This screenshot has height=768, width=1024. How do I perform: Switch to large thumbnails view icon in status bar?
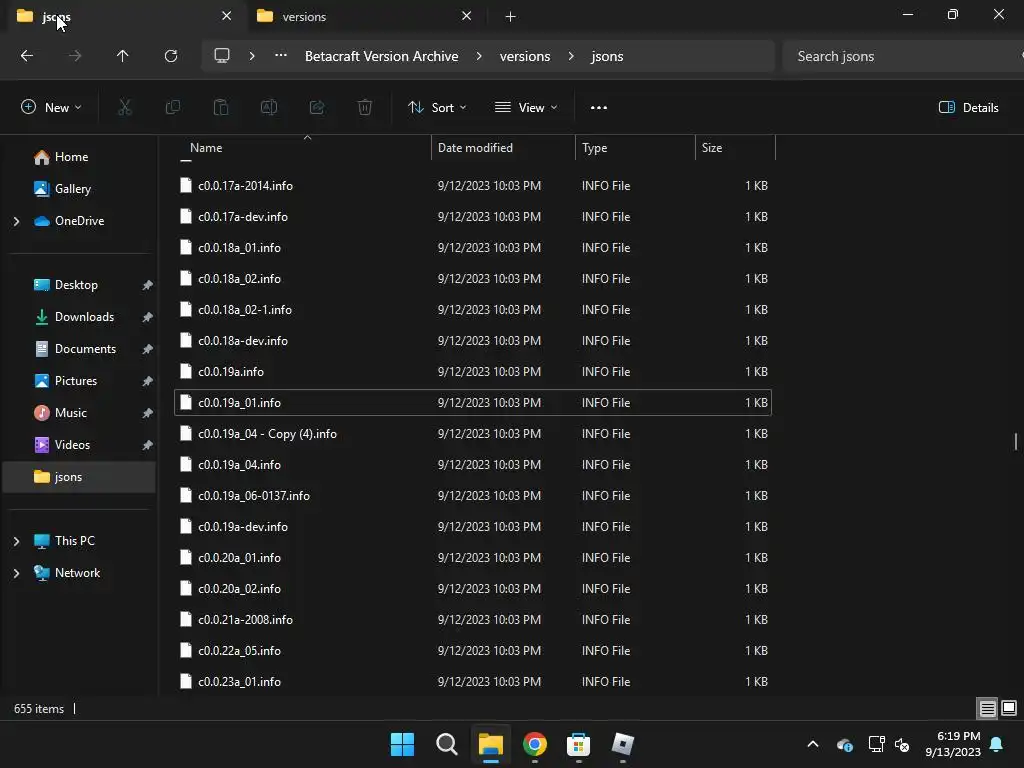(1009, 708)
